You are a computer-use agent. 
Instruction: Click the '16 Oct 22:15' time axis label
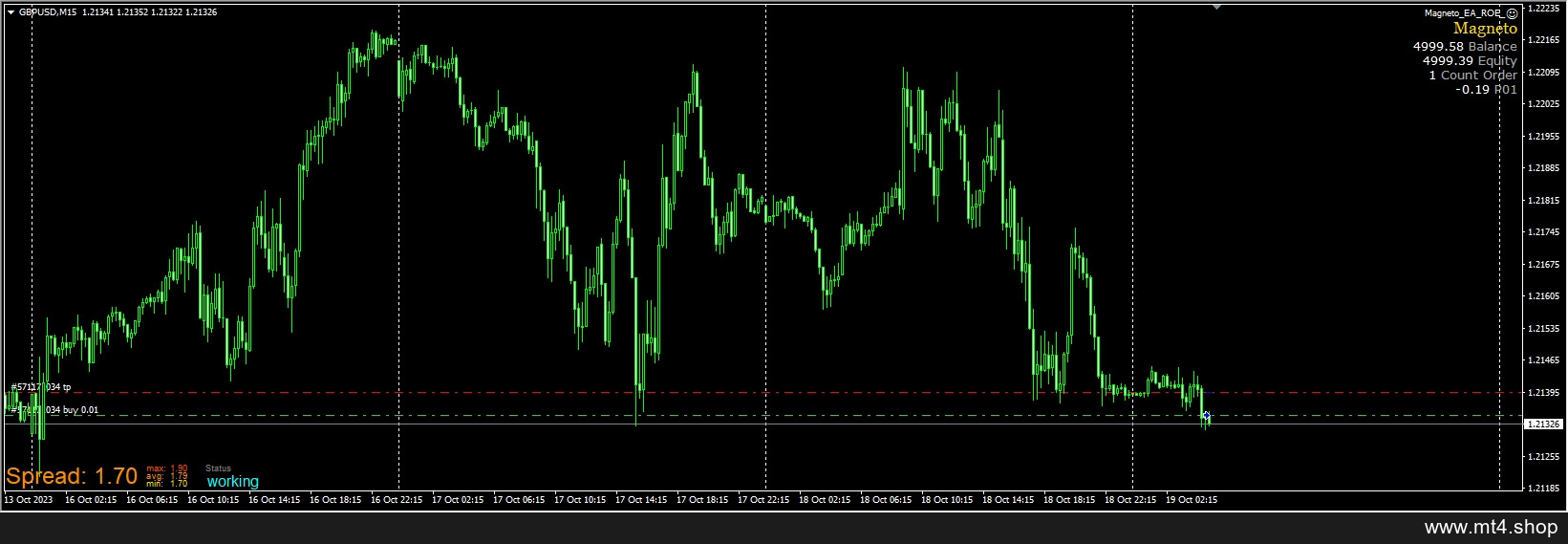coord(397,499)
